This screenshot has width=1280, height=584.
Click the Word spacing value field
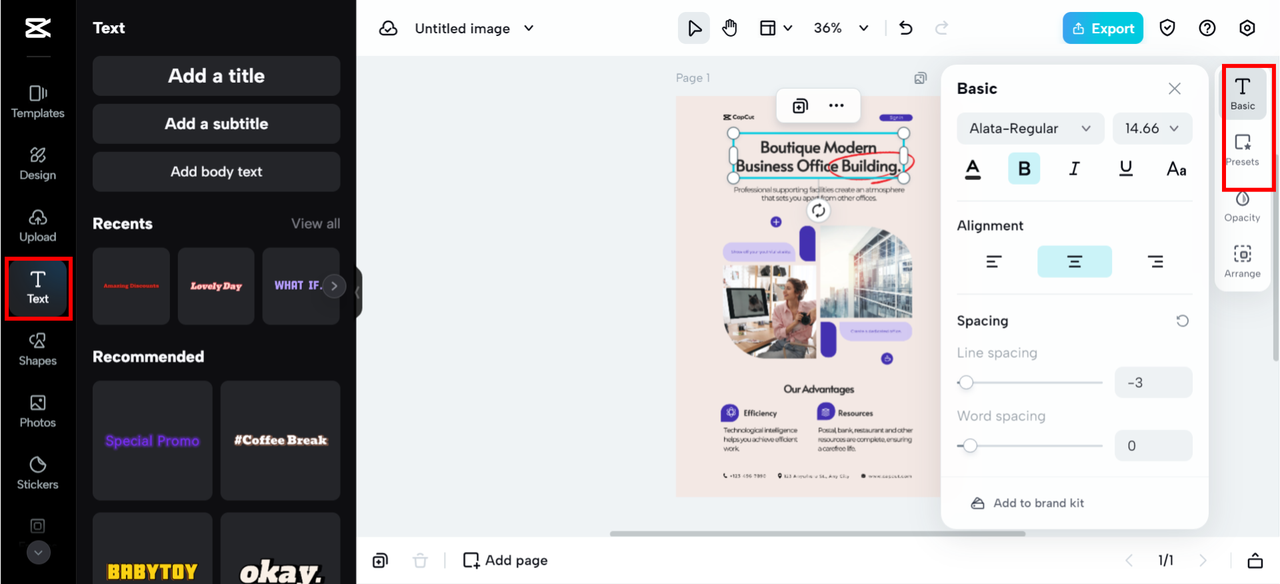[1153, 446]
